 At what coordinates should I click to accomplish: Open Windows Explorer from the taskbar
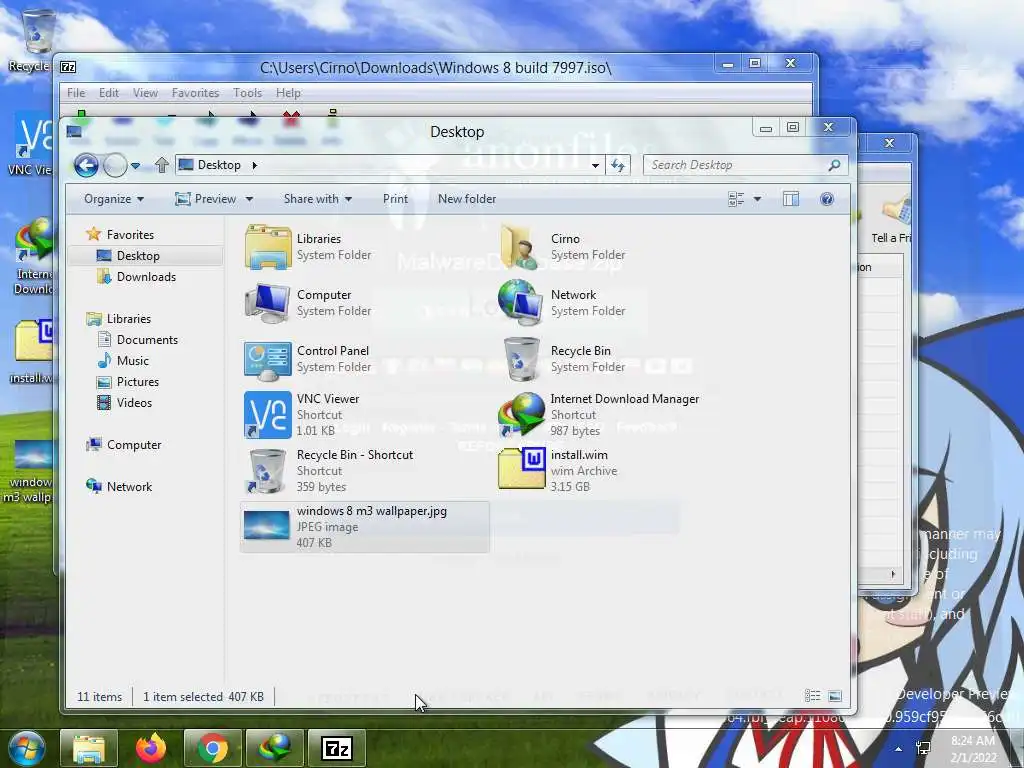tap(89, 748)
